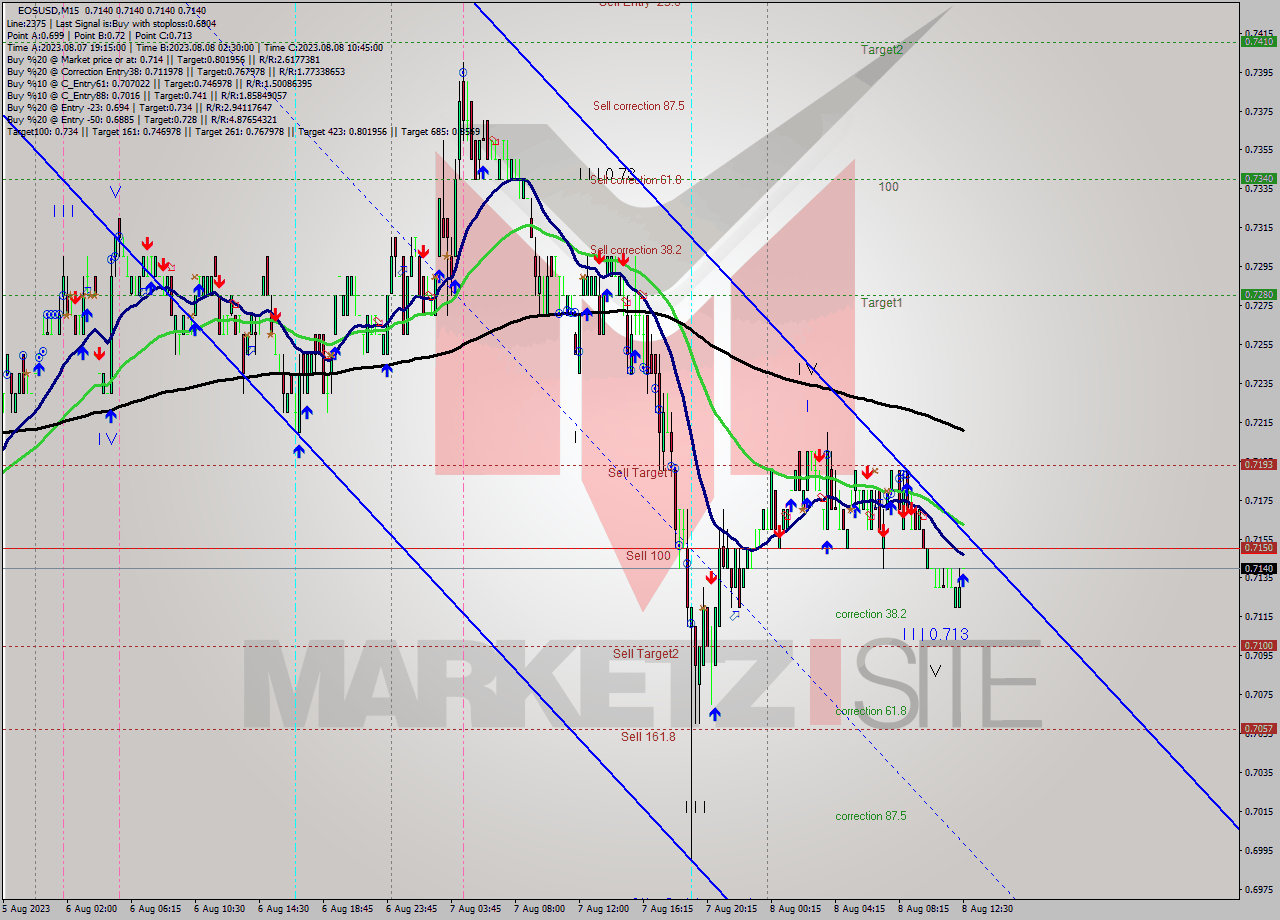Select the 'Sell Target2' label
This screenshot has width=1280, height=920.
[x=646, y=654]
